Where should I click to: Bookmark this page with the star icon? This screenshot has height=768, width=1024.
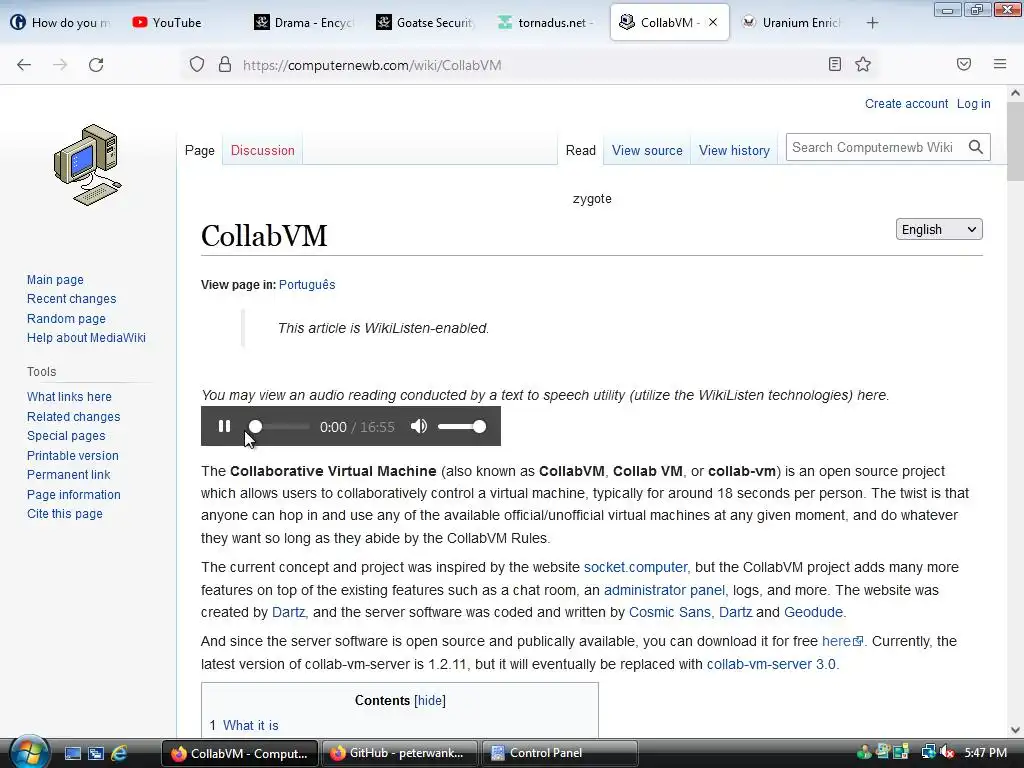point(863,64)
